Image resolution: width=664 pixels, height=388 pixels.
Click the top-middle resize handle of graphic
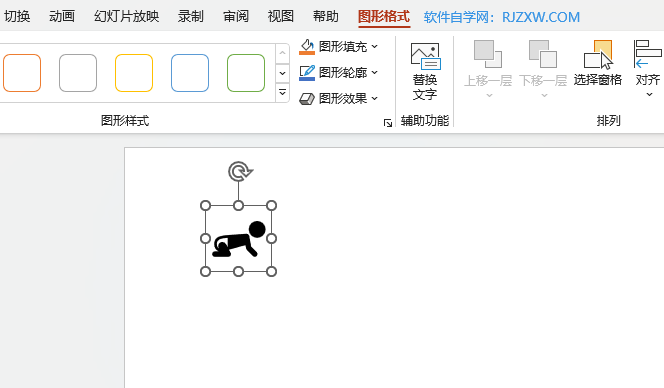point(238,205)
